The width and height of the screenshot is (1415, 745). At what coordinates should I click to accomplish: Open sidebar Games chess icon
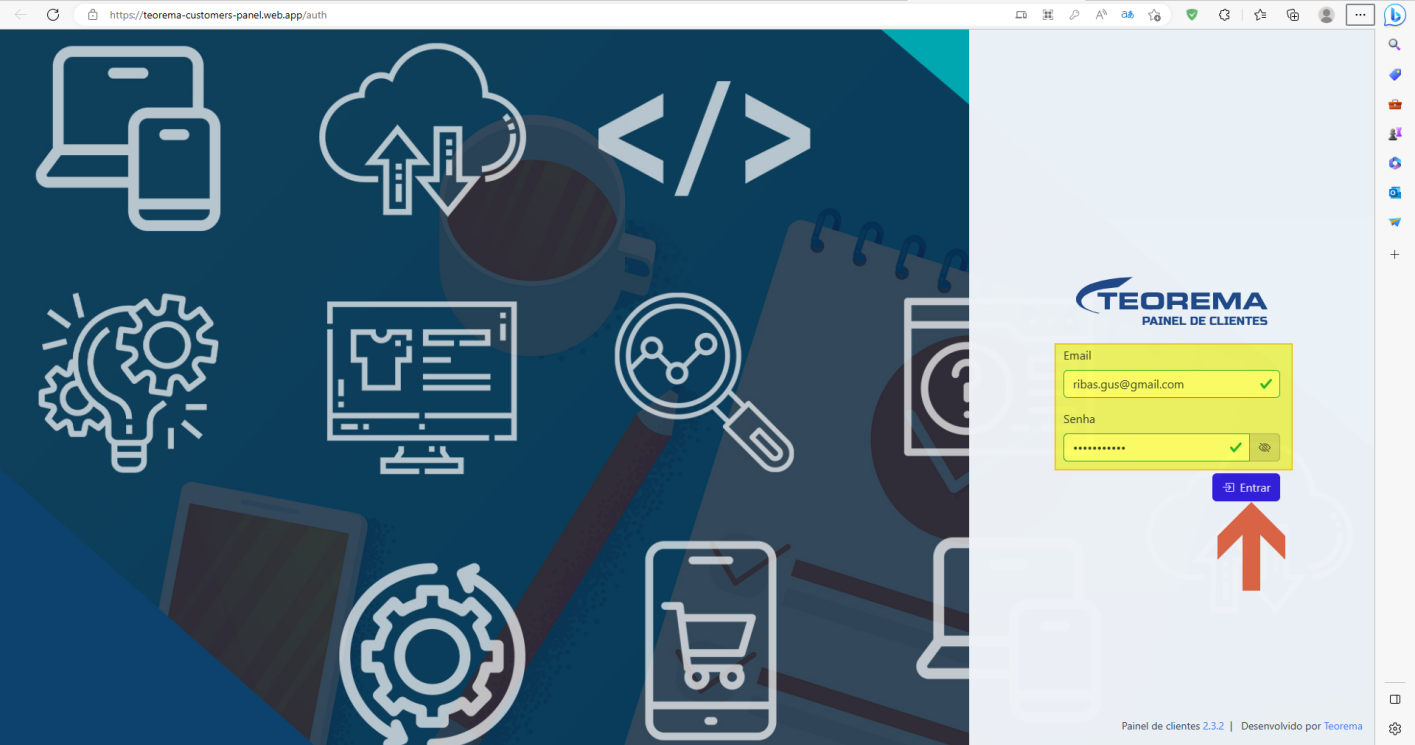coord(1395,133)
